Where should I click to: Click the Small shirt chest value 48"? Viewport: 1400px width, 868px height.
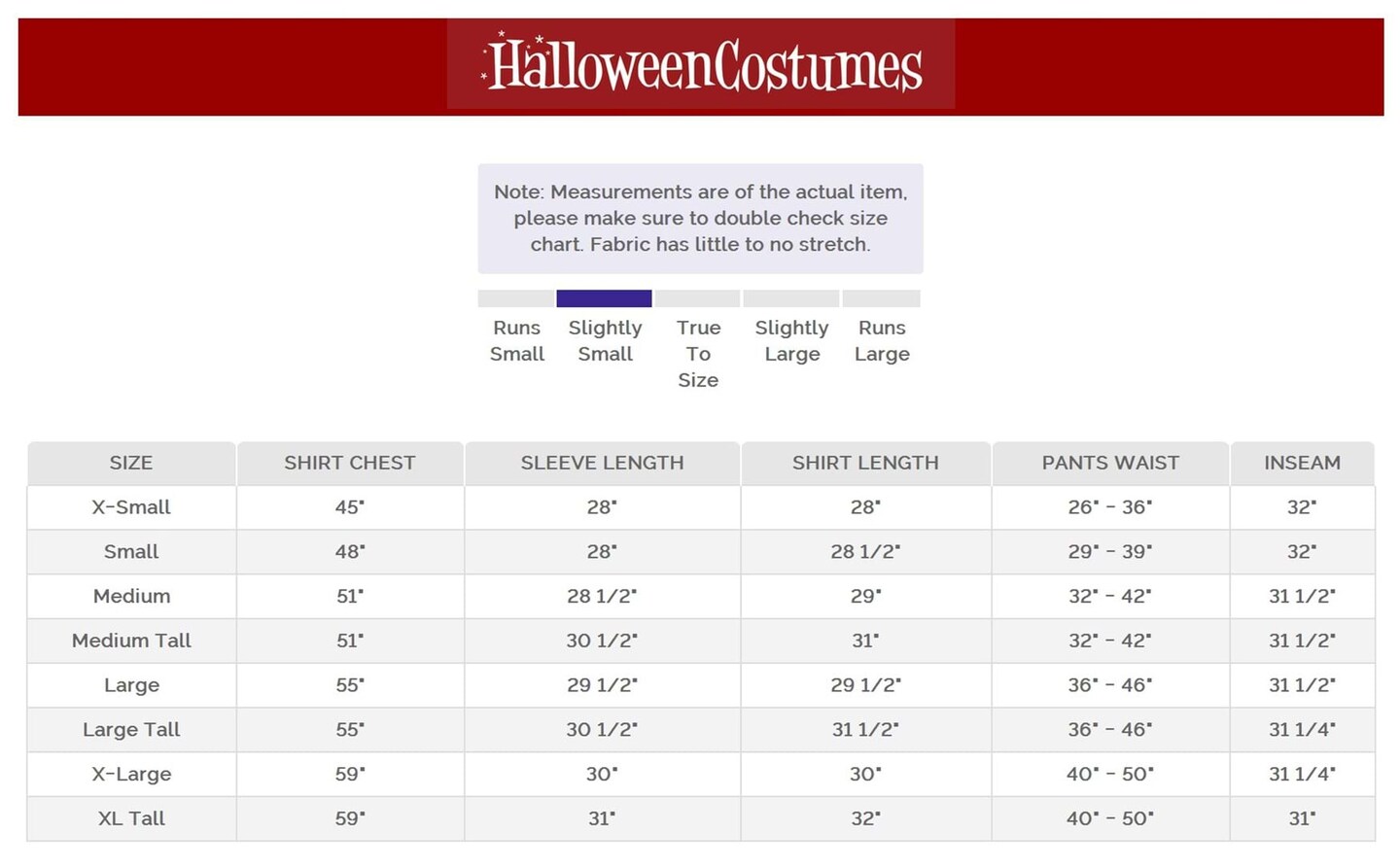pos(350,552)
